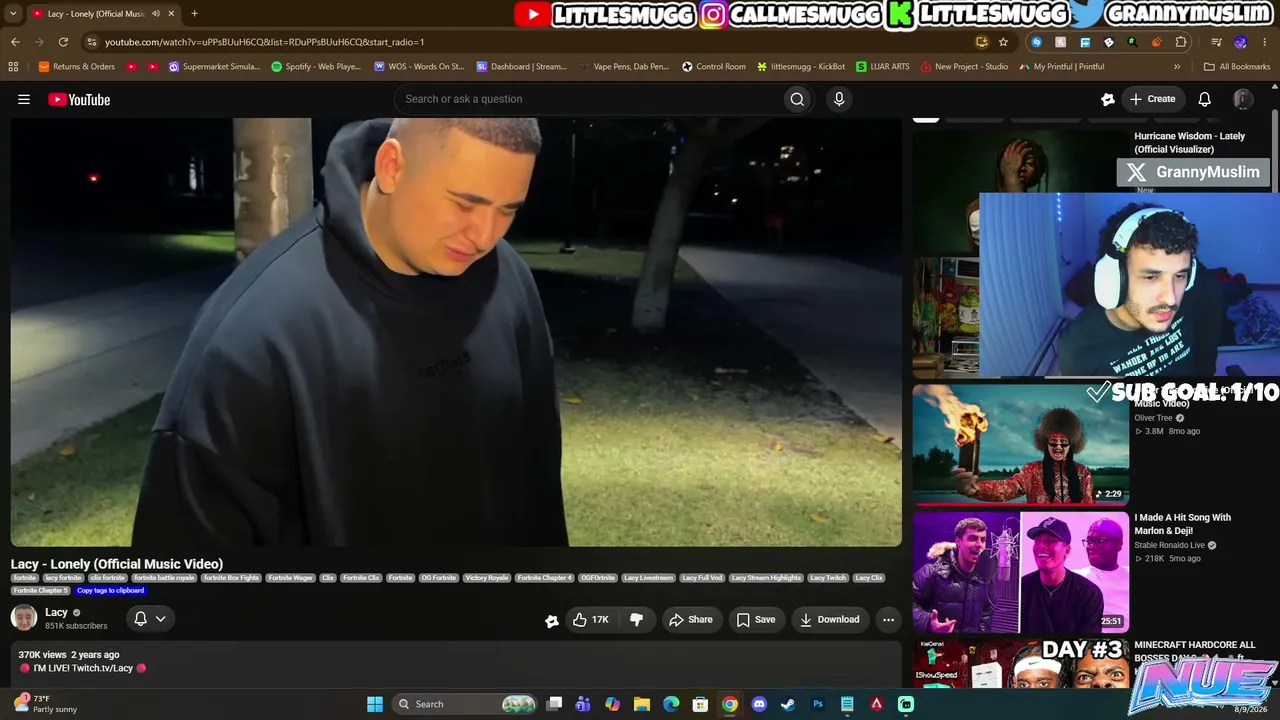Open WOS - Words On Stream bookmark
Screen dimensions: 1280x720
click(x=419, y=67)
